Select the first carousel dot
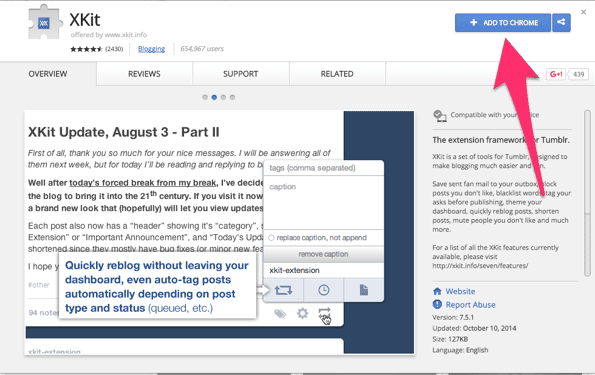The height and width of the screenshot is (375, 595). click(x=205, y=98)
